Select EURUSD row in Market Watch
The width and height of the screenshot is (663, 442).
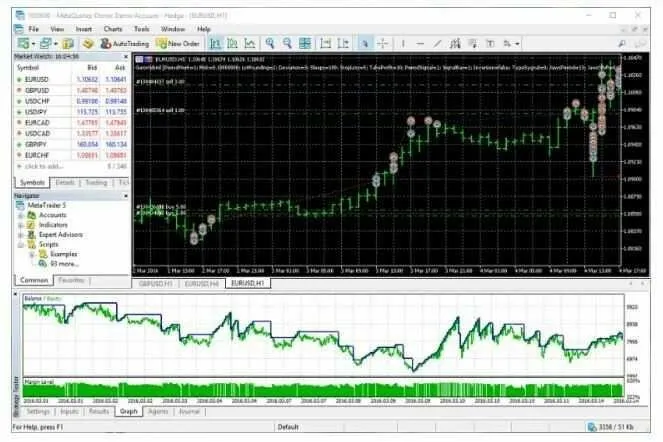coord(71,79)
